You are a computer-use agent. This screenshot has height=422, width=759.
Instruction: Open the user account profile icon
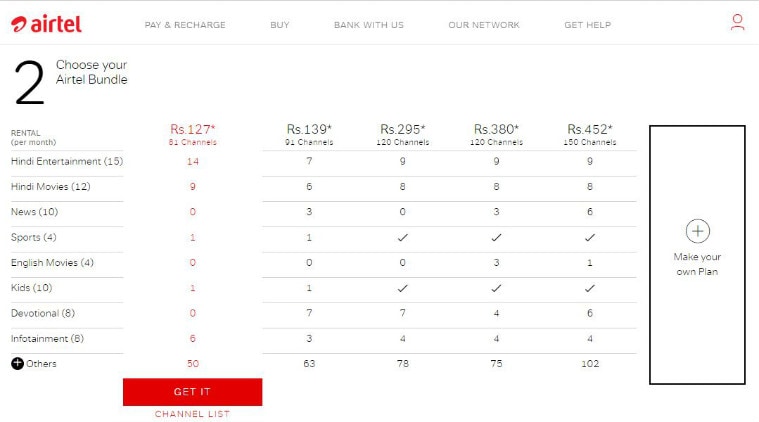tap(737, 22)
